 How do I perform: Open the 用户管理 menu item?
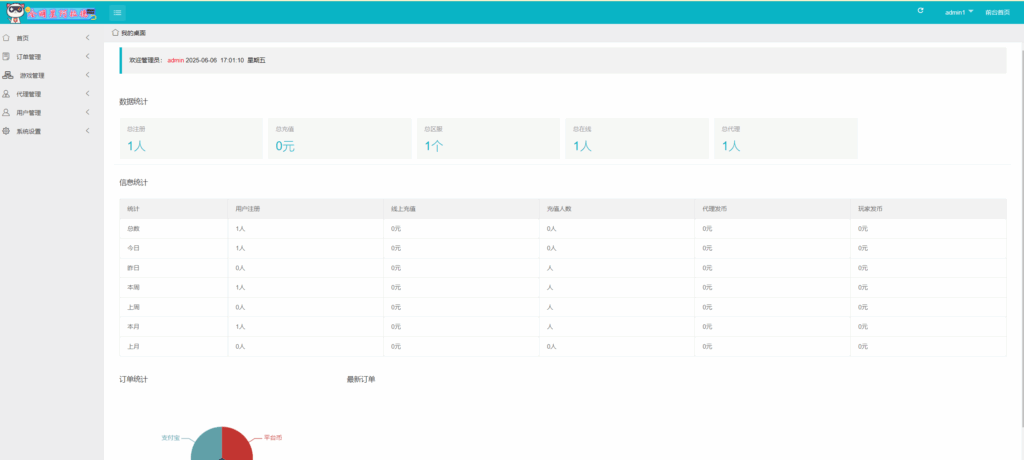click(x=29, y=113)
